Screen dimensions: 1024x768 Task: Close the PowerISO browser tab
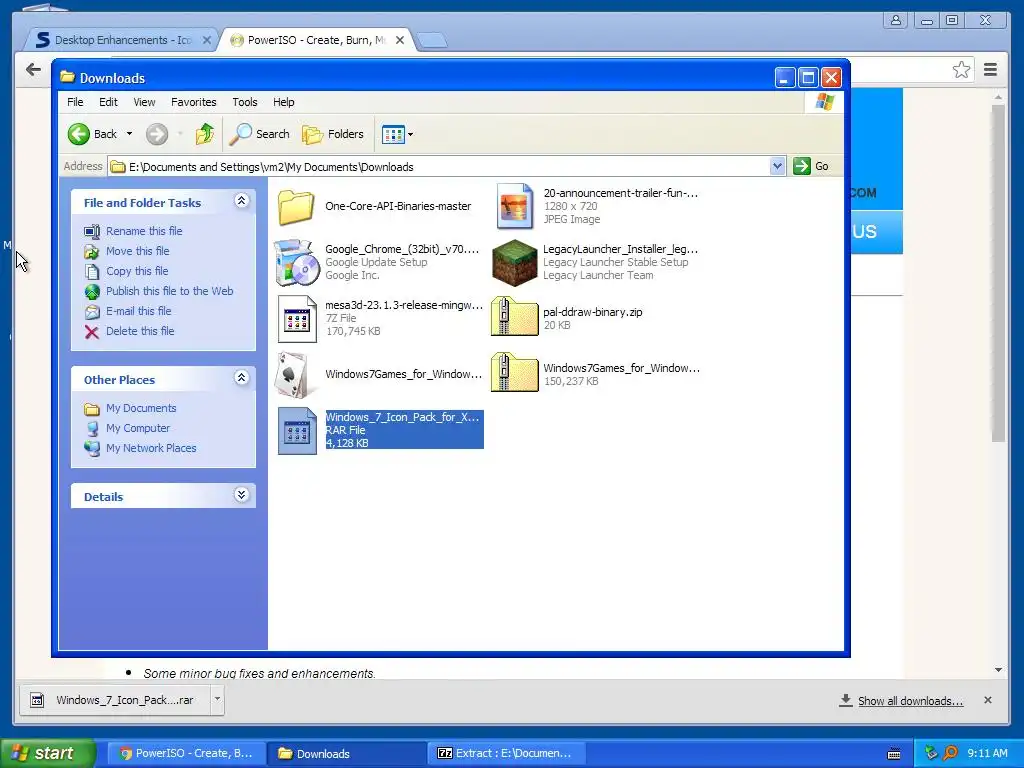(400, 40)
